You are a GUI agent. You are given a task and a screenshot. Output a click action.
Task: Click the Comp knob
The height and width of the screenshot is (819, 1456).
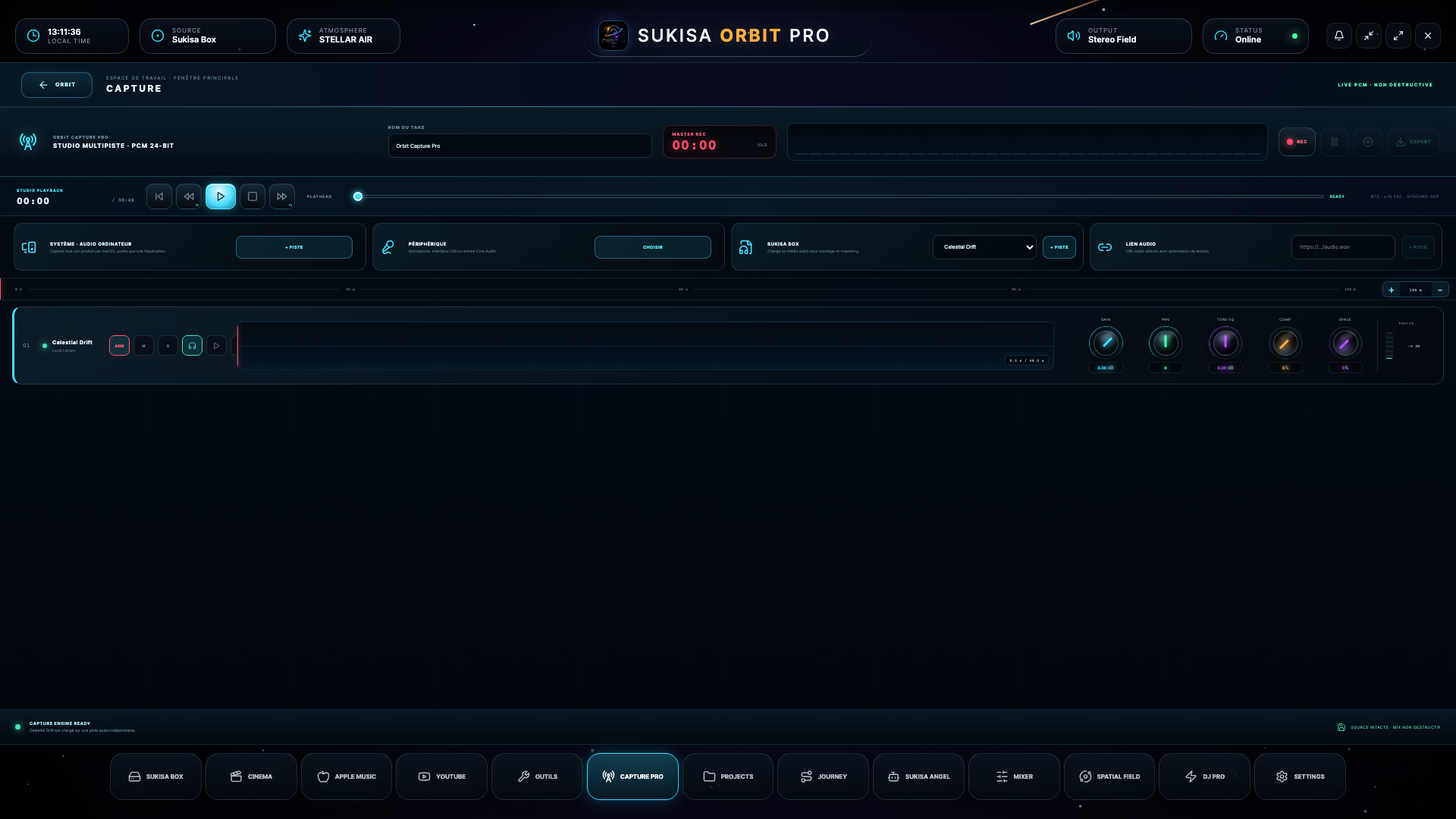pyautogui.click(x=1285, y=343)
